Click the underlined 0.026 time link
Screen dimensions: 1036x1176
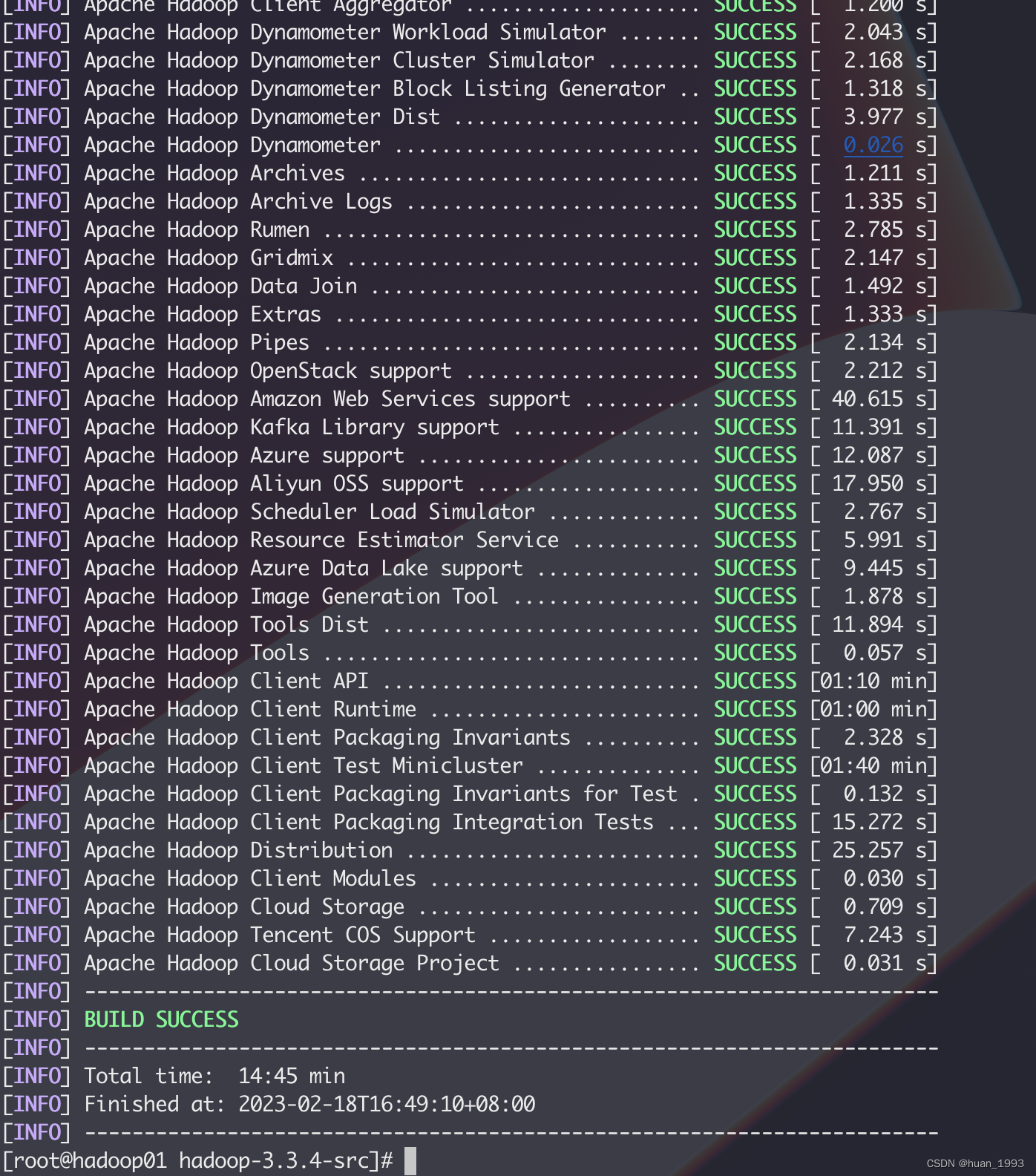pos(873,145)
